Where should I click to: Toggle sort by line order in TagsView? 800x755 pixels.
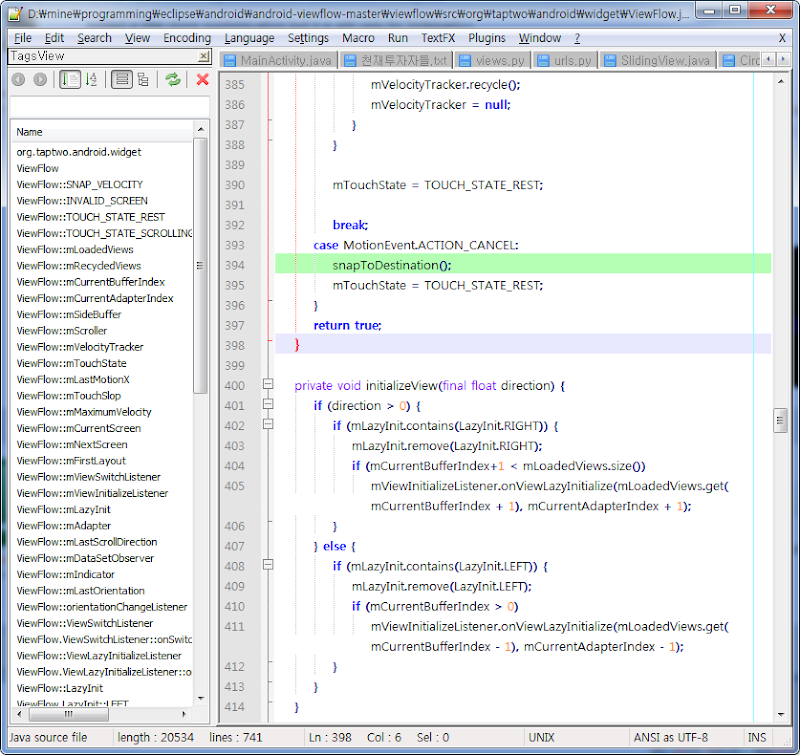(69, 80)
